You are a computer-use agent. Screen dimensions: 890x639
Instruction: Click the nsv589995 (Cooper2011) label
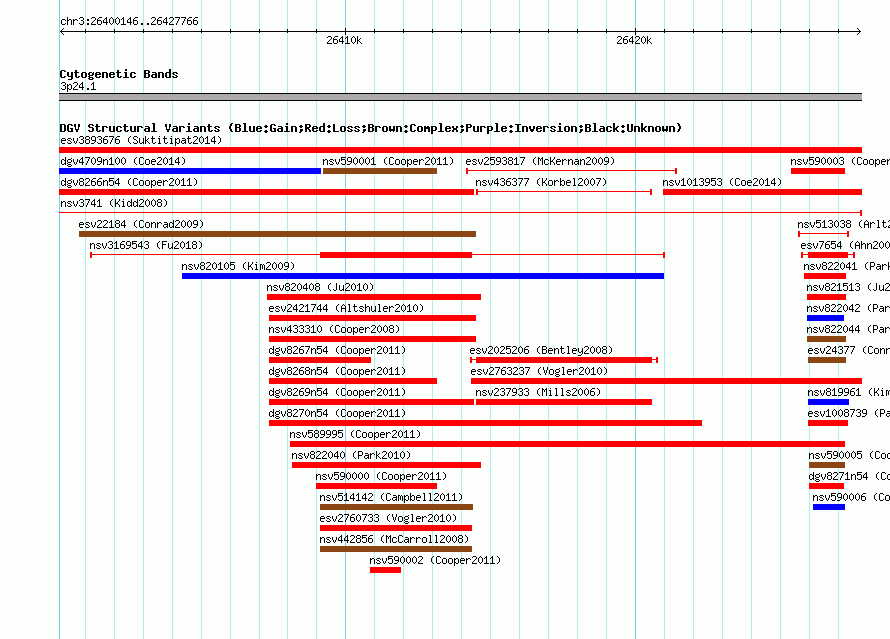click(355, 434)
